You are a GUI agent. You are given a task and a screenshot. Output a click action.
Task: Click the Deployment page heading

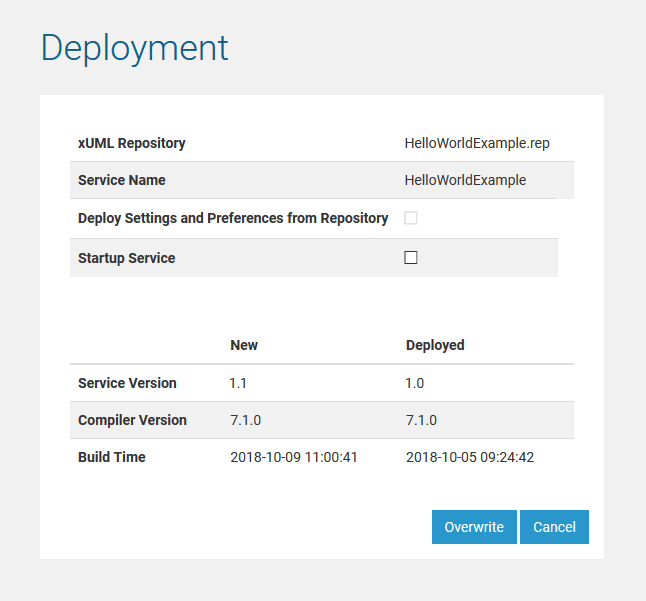(134, 48)
